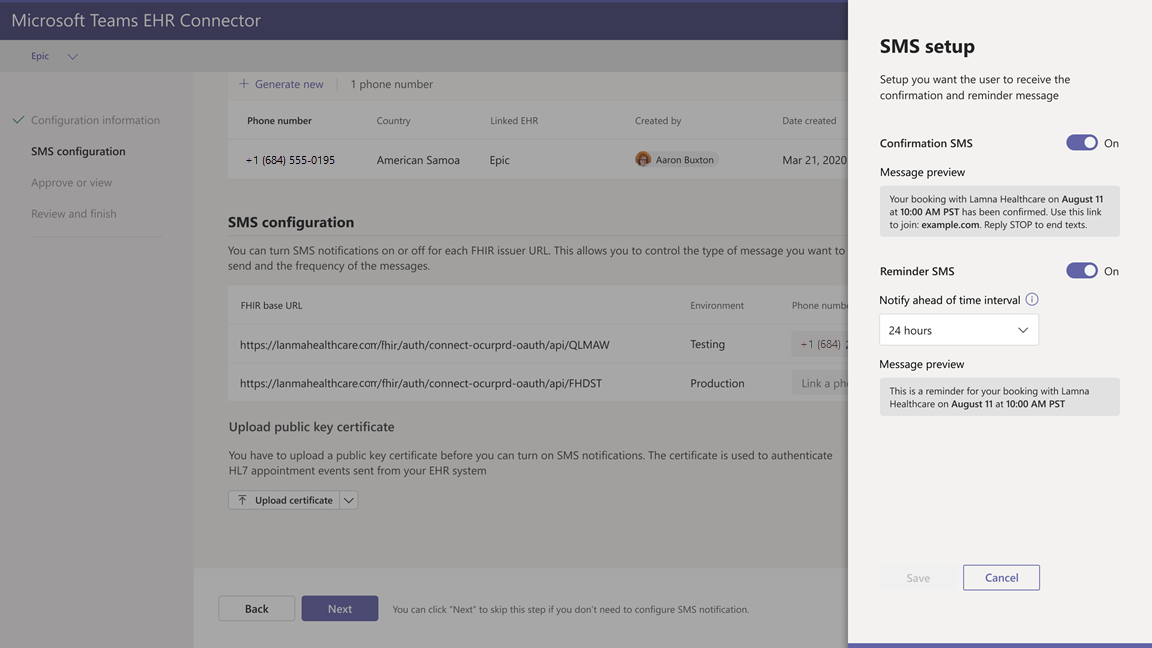Click the Back button
Screen dimensions: 1152x648
256,608
